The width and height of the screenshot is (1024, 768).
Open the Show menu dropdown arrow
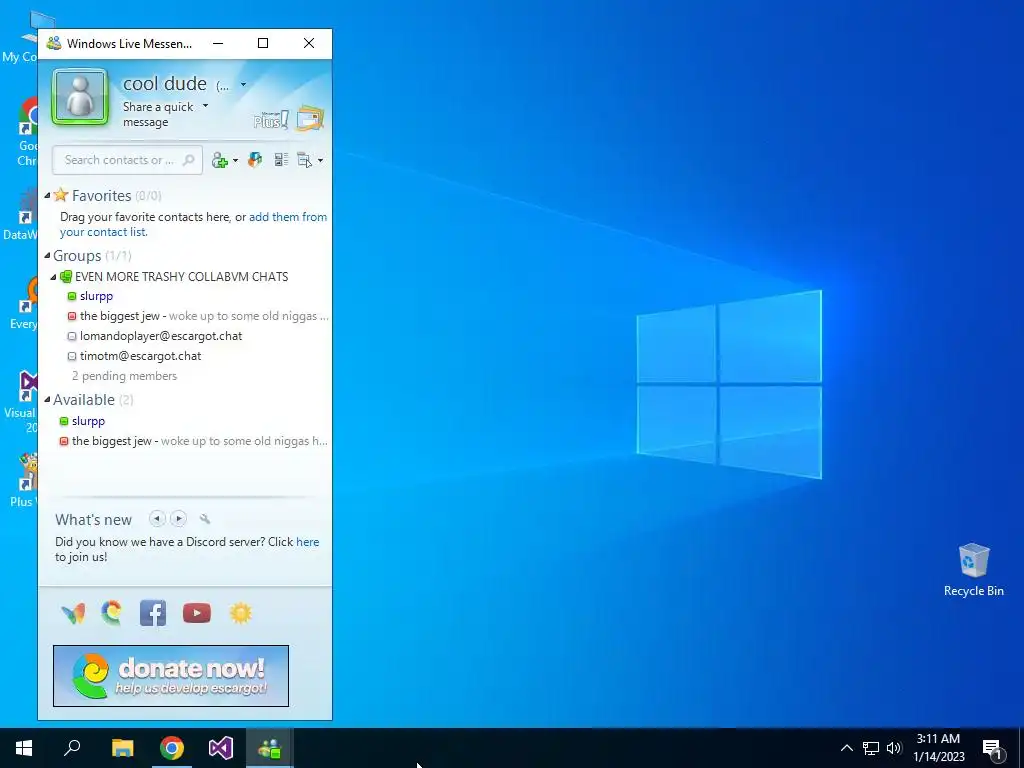point(320,161)
